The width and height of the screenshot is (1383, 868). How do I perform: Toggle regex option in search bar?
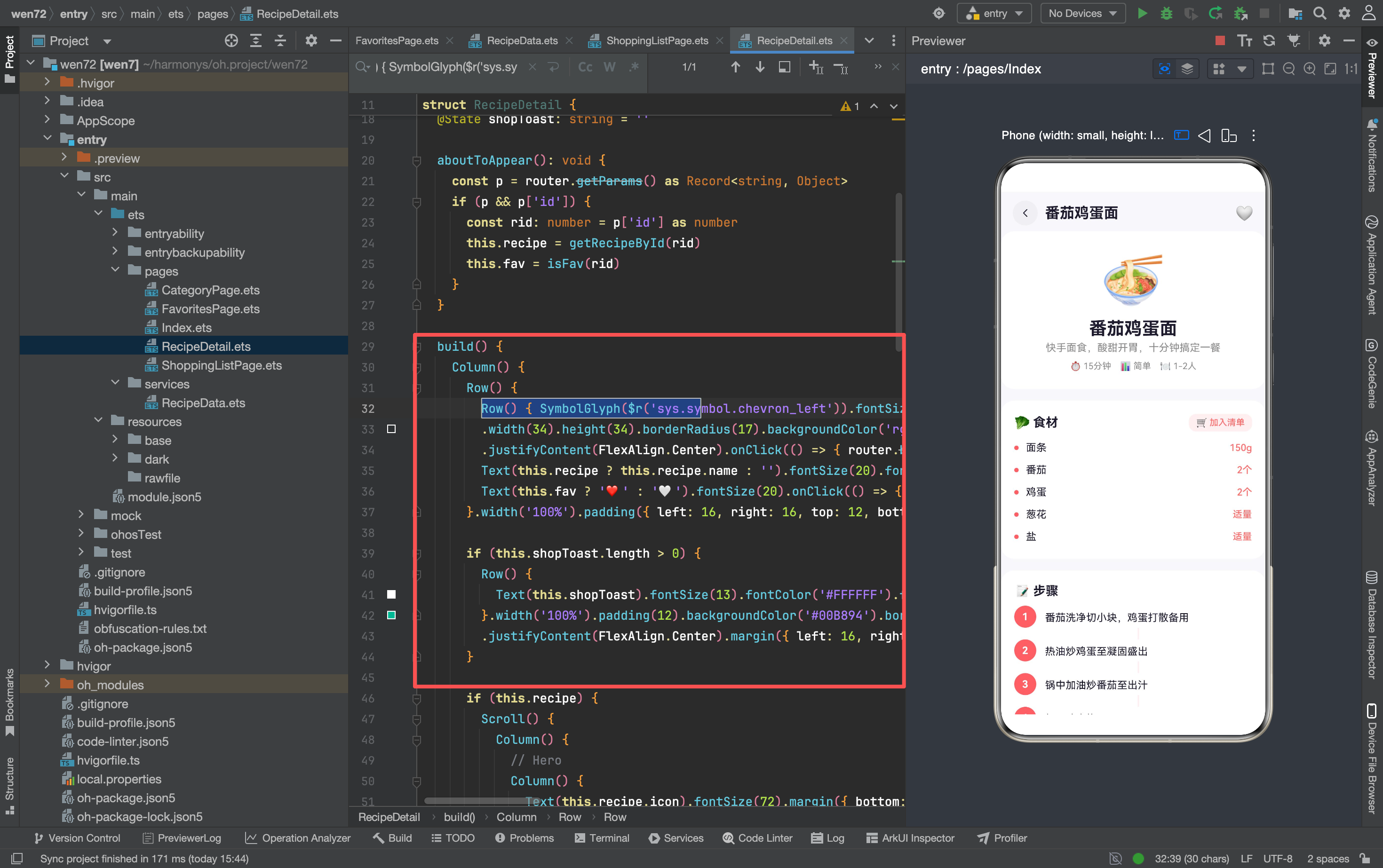pos(634,67)
